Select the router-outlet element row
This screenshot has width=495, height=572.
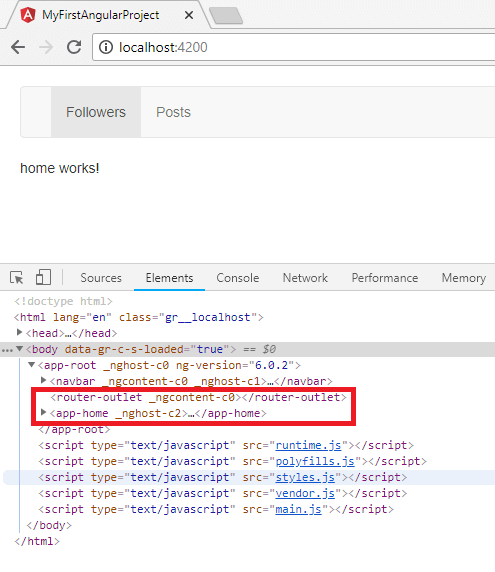pos(198,397)
